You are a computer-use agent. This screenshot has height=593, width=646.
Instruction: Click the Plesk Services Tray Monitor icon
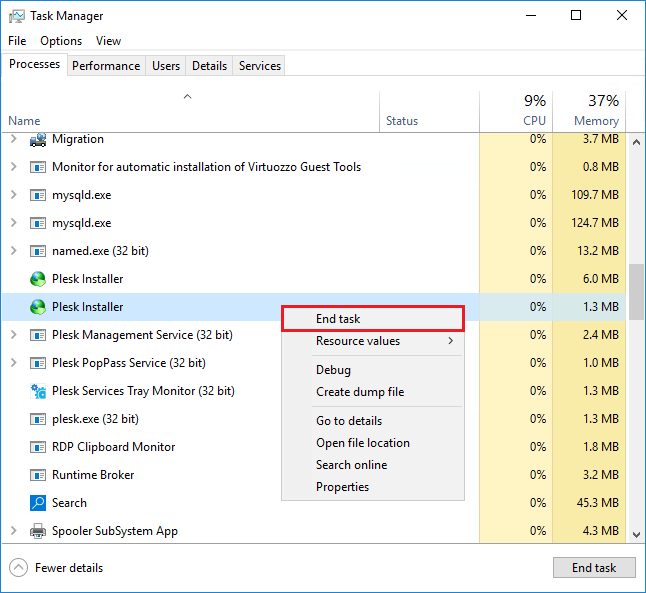tap(38, 391)
